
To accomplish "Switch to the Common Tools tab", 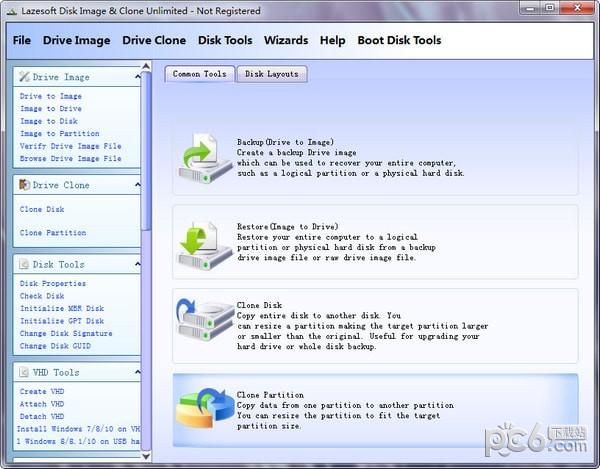I will point(199,74).
